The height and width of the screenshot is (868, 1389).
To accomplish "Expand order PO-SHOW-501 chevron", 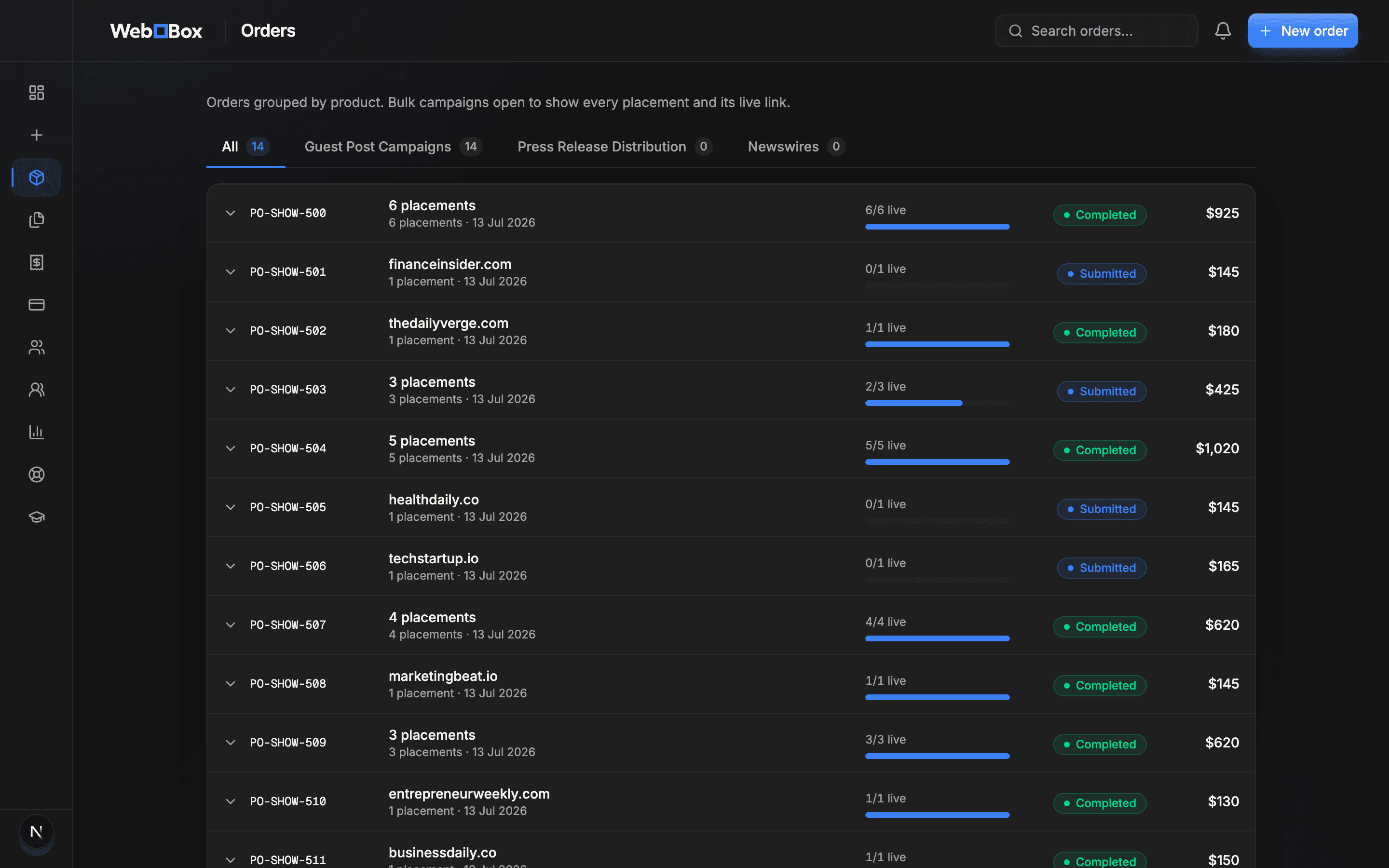I will pos(230,272).
